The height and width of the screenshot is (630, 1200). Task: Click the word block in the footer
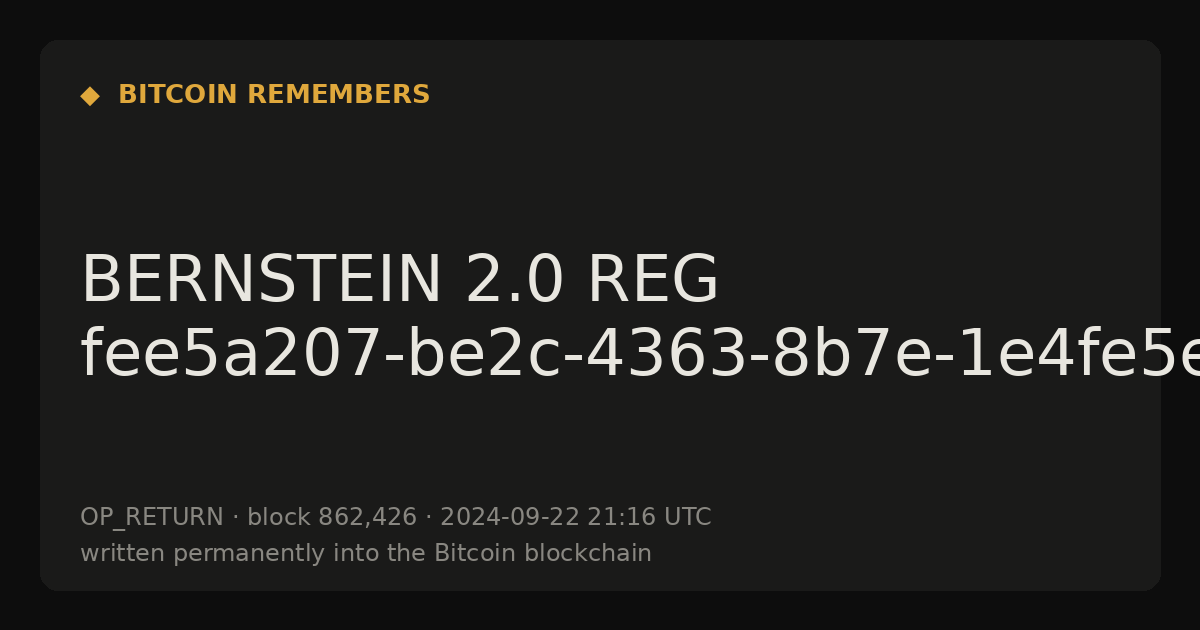[279, 517]
